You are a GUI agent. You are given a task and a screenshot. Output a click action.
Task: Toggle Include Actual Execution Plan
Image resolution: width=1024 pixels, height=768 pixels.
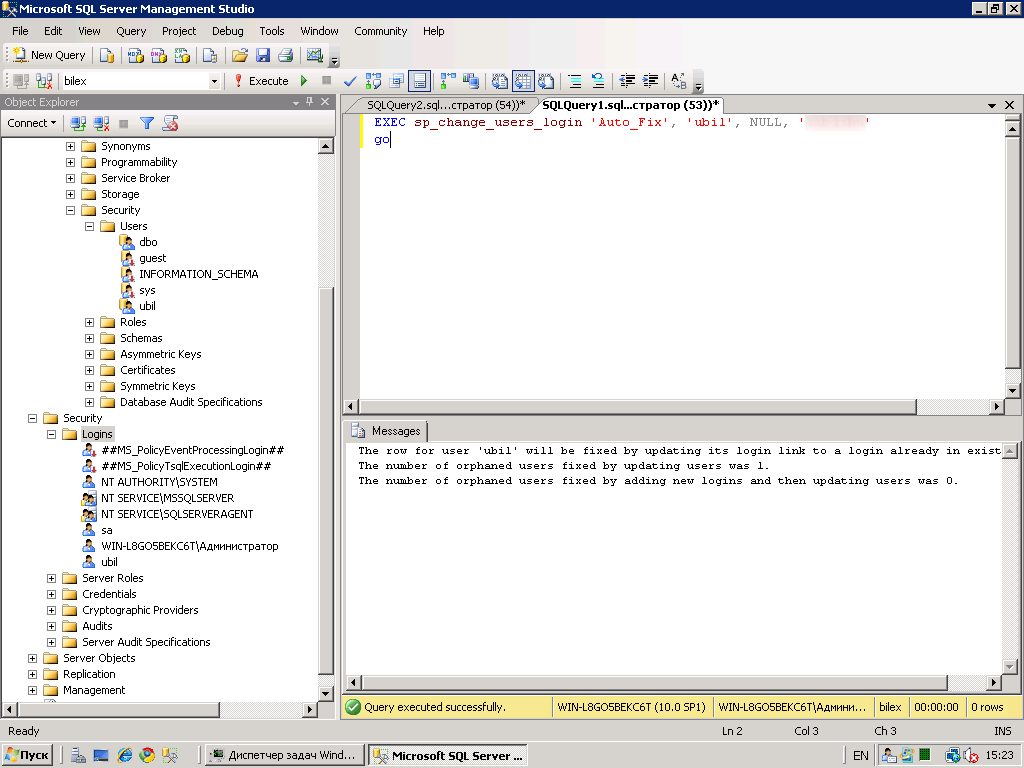(x=448, y=81)
